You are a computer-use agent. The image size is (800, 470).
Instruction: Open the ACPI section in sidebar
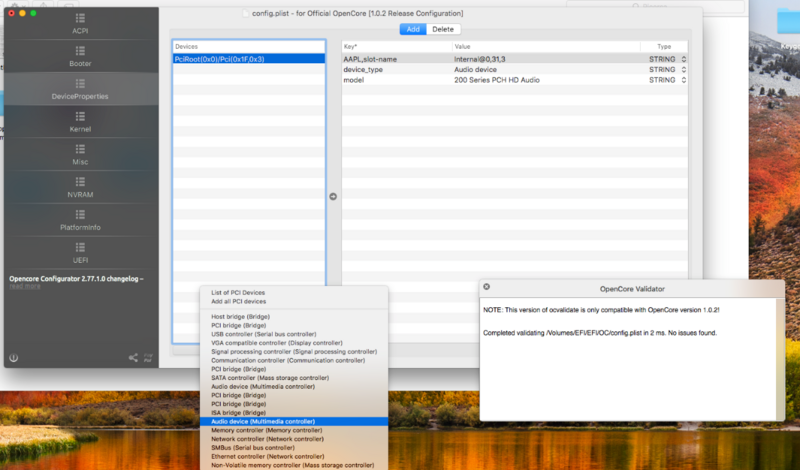coord(80,23)
